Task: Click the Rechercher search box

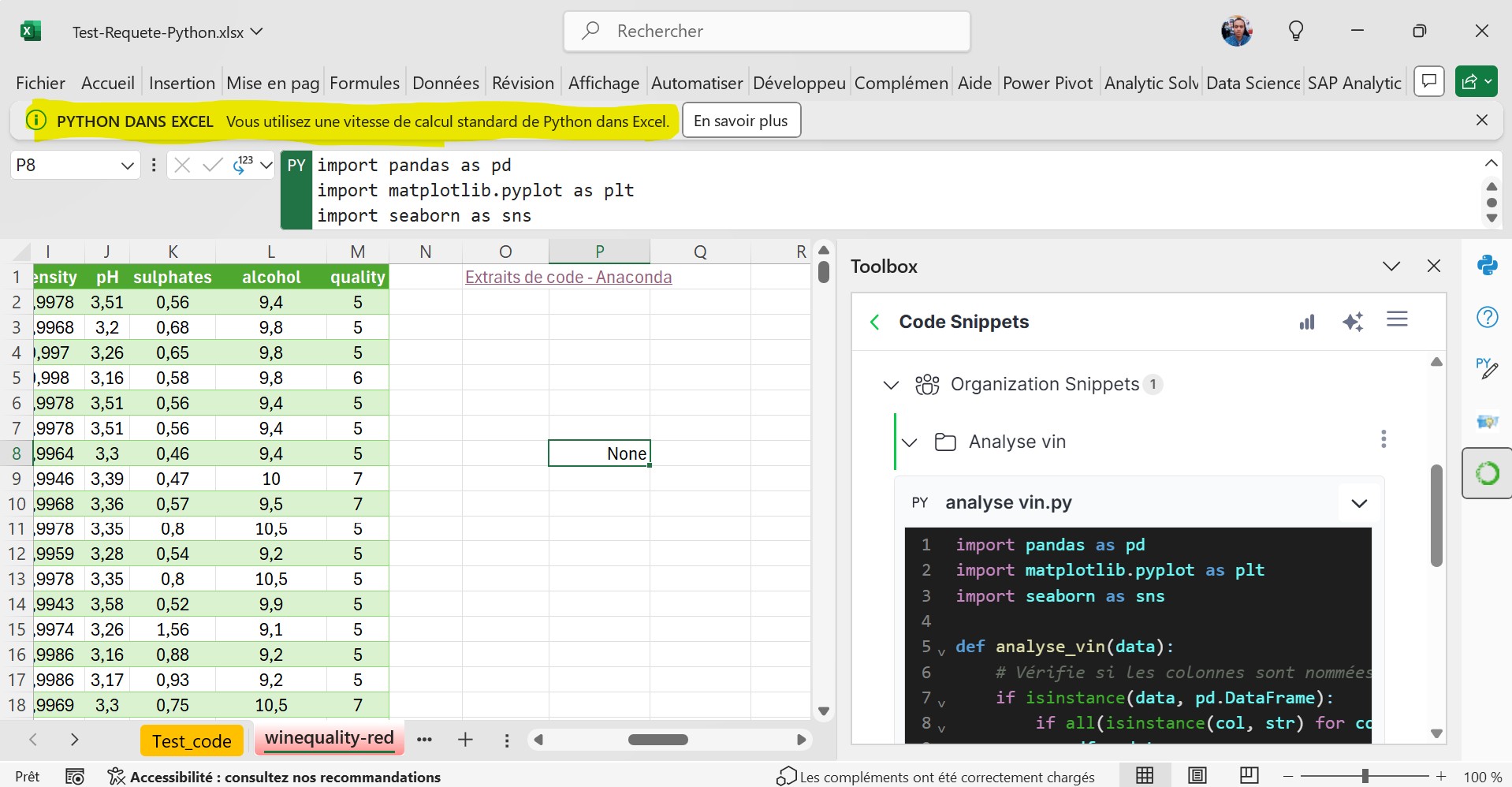Action: [766, 32]
